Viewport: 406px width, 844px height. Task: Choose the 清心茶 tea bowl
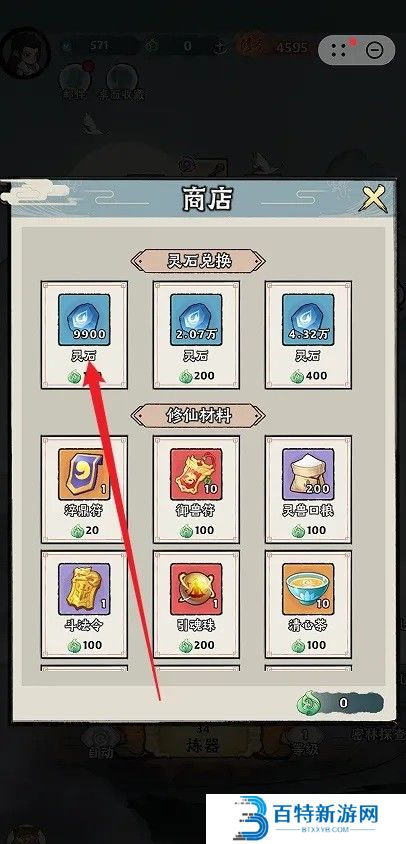308,589
